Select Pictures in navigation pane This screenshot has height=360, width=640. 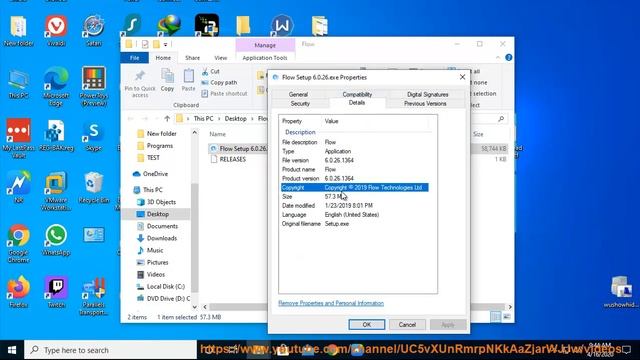point(153,262)
